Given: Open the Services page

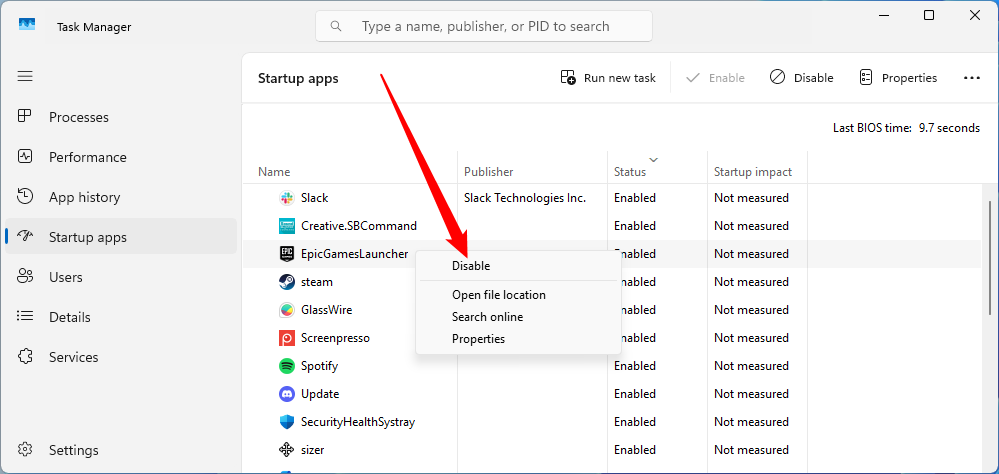Looking at the screenshot, I should (121, 357).
